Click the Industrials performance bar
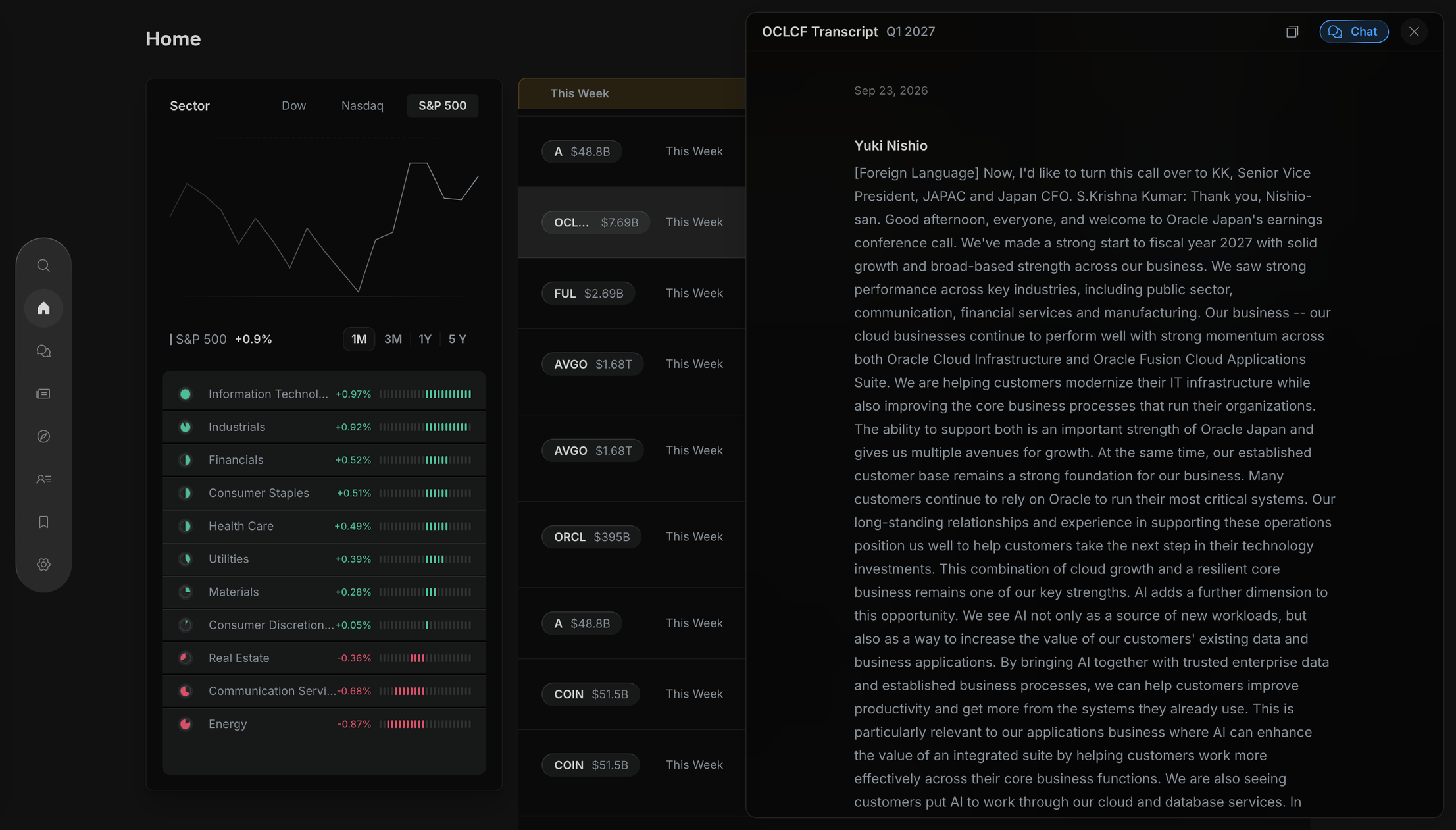The width and height of the screenshot is (1456, 830). (x=425, y=427)
